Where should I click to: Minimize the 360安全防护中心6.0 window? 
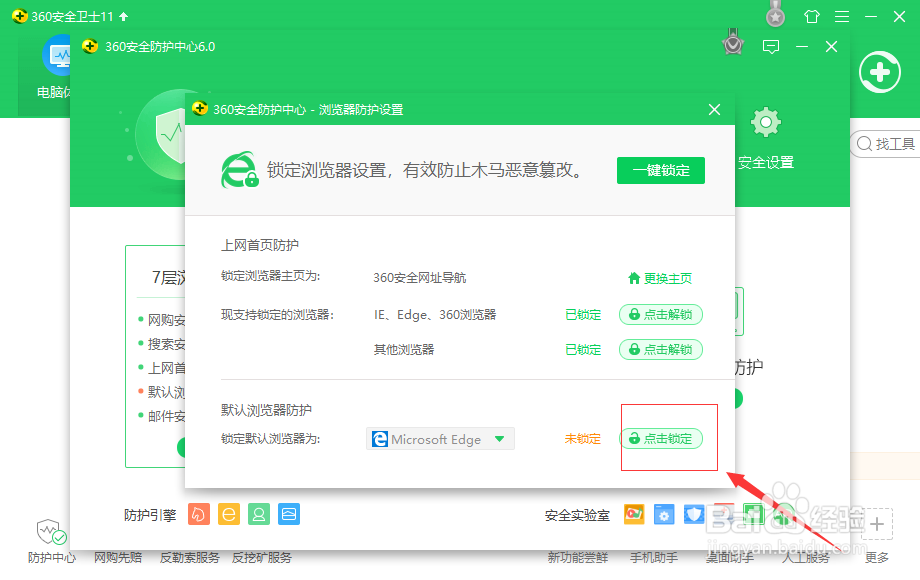(802, 46)
